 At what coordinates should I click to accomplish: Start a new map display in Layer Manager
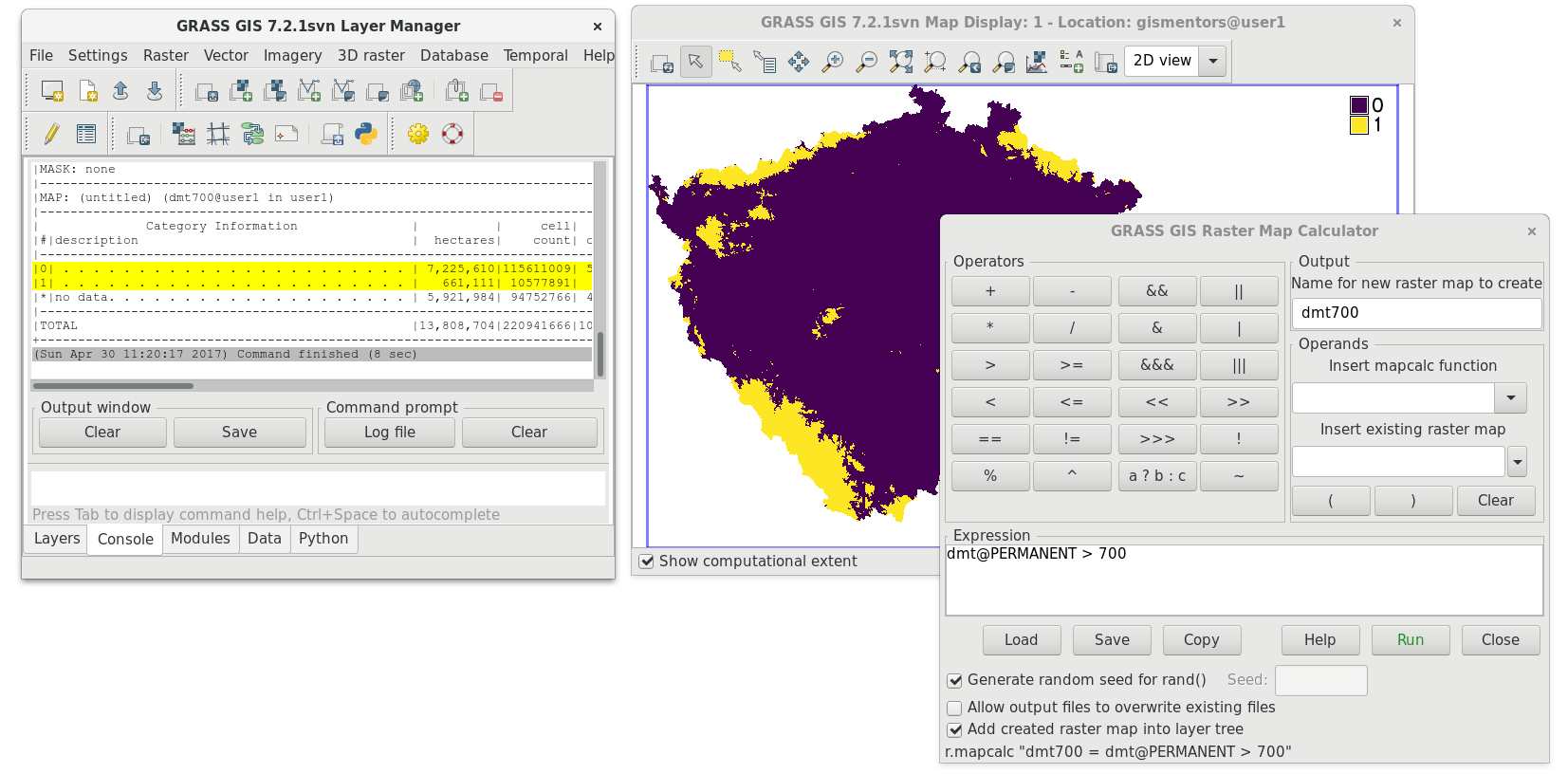click(52, 91)
